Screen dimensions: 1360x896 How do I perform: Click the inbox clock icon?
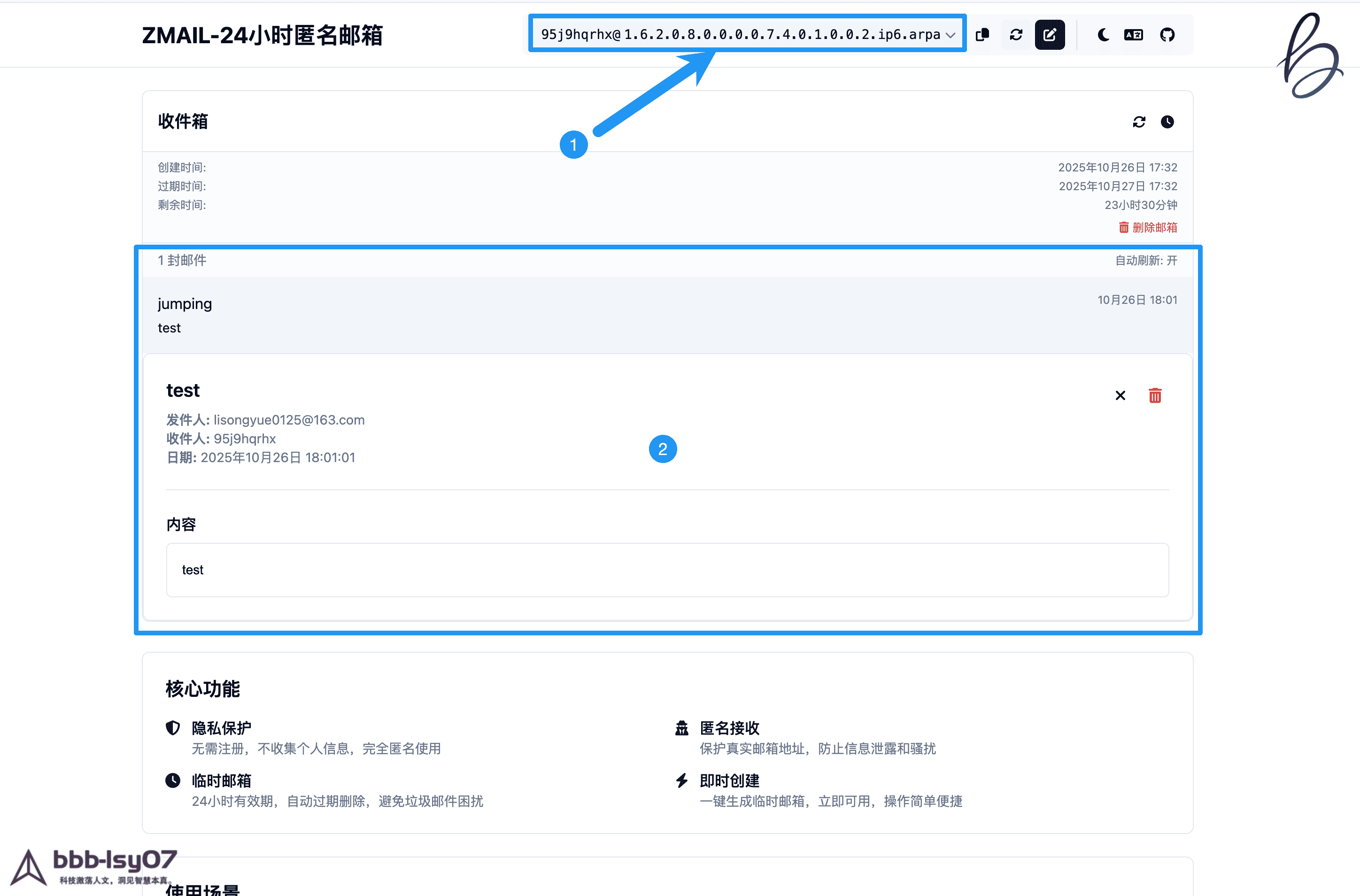pos(1167,122)
